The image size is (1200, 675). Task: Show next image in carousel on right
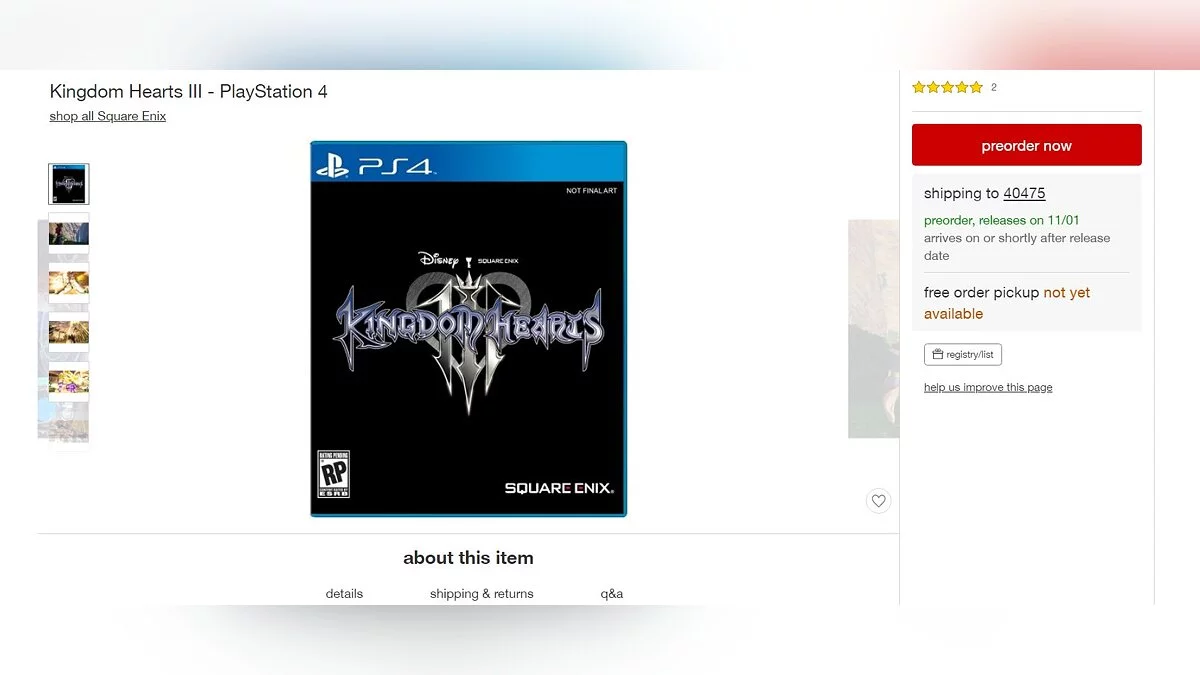pos(873,329)
